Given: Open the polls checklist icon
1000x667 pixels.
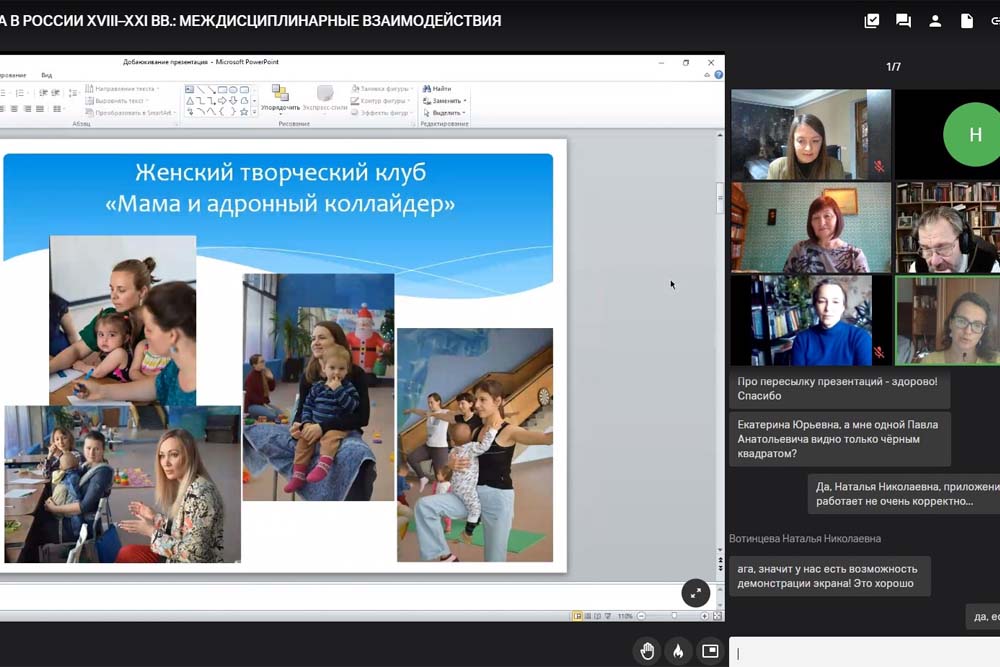Looking at the screenshot, I should (x=872, y=20).
